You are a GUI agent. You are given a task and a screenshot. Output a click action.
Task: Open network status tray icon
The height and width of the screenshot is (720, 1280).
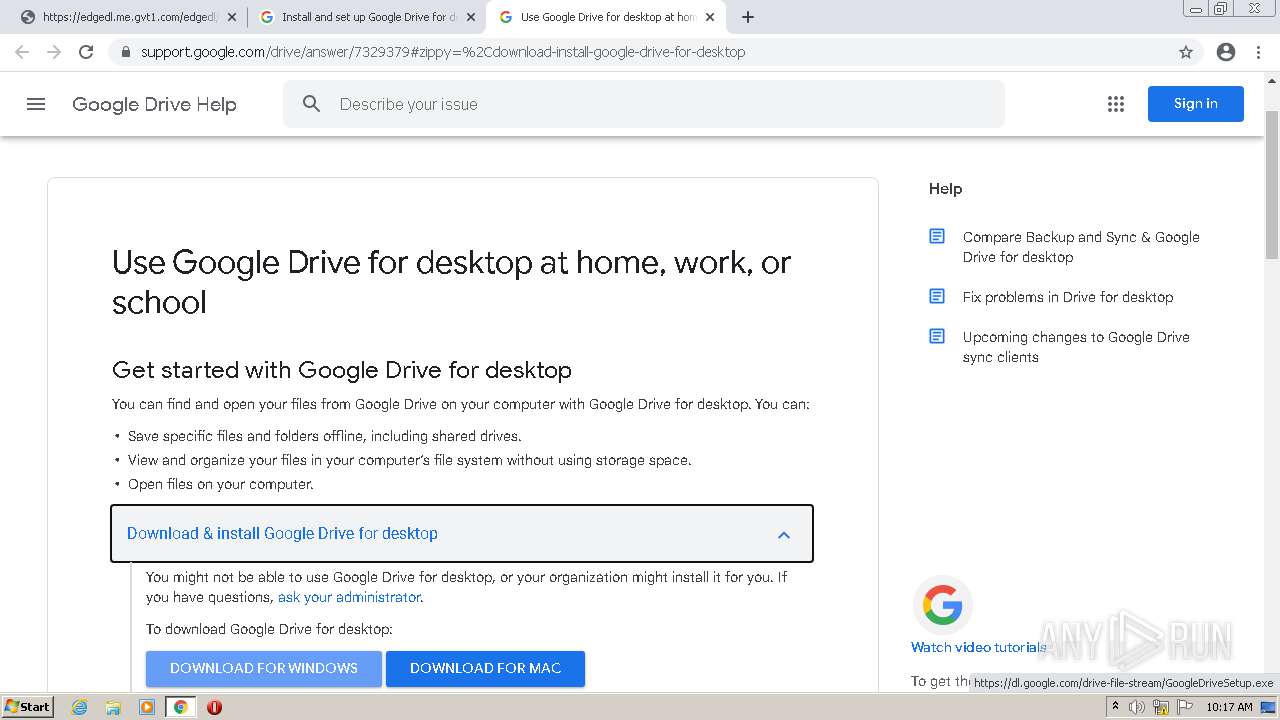click(1161, 707)
